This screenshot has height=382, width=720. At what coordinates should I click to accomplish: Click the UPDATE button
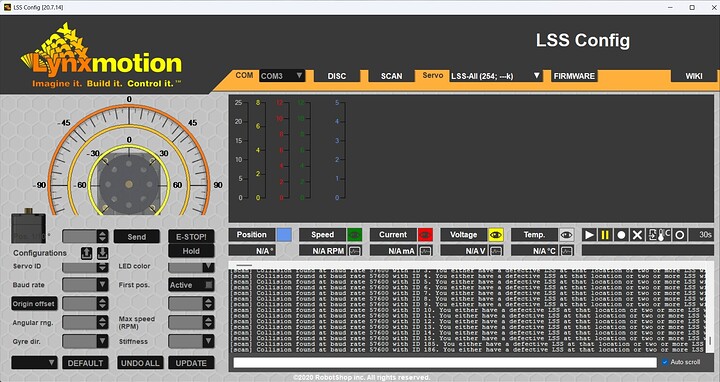pos(191,363)
